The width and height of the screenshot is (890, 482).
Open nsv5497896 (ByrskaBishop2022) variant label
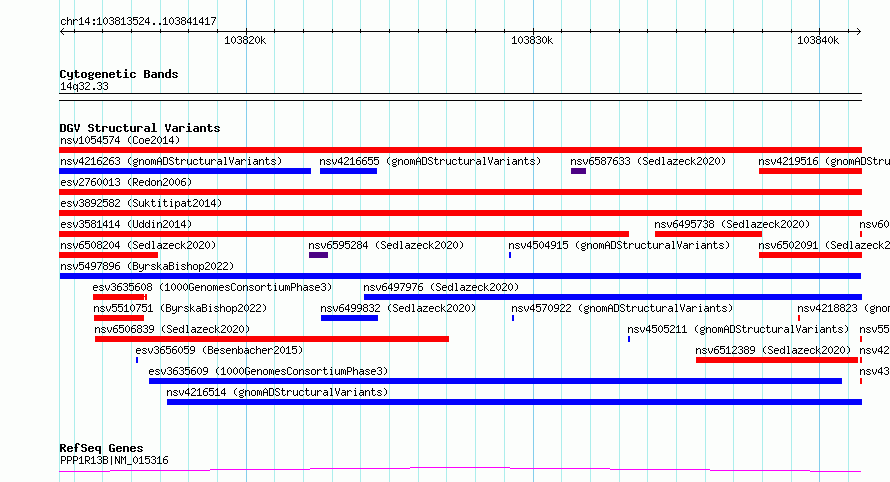coord(147,266)
